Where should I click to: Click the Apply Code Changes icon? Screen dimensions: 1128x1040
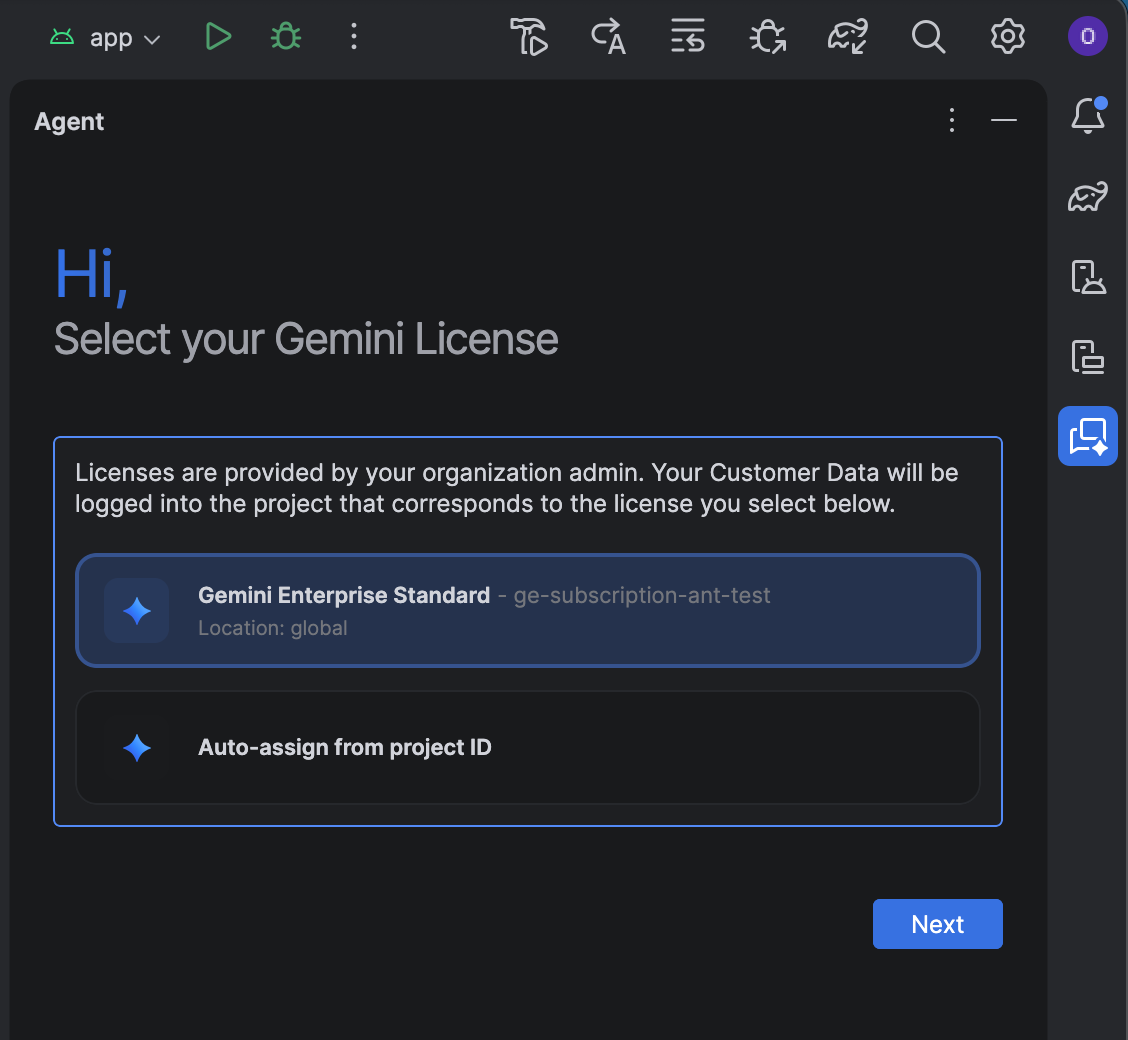[688, 37]
